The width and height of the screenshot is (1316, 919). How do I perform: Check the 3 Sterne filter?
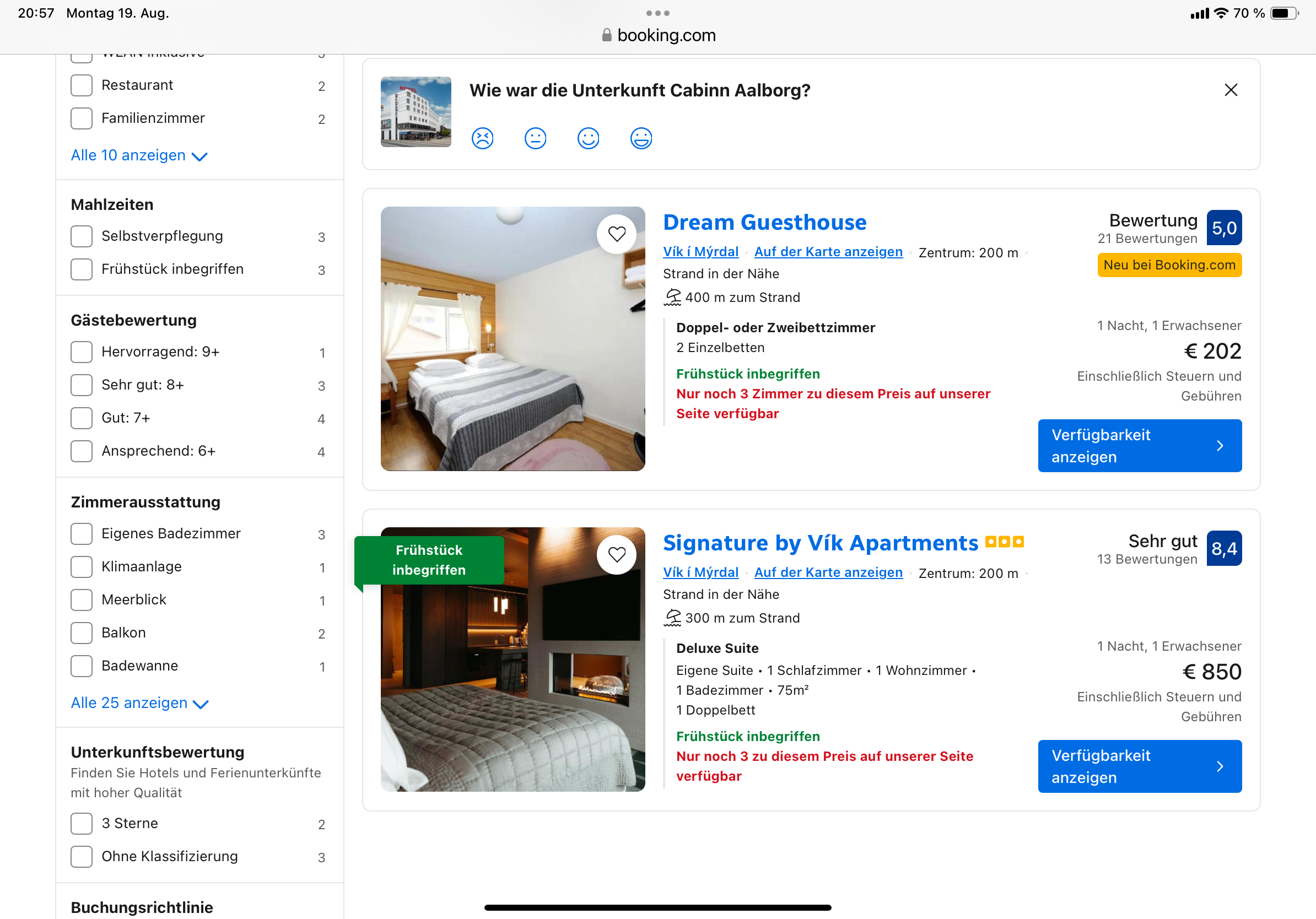click(x=82, y=823)
